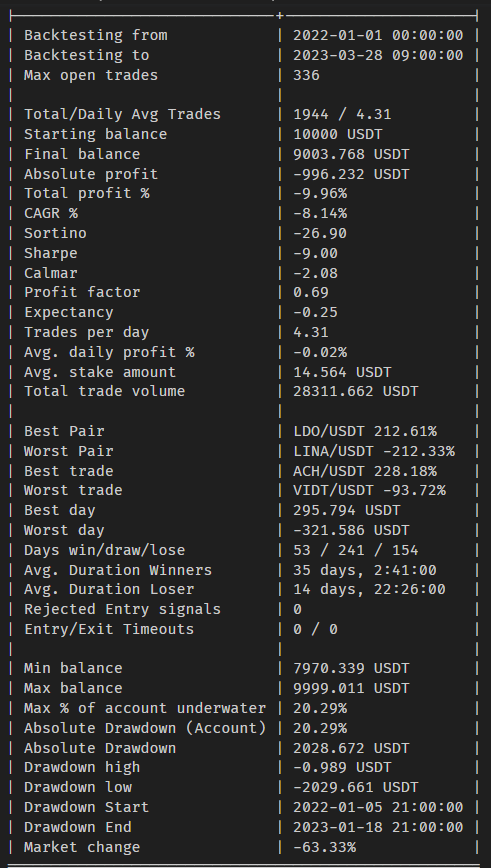The image size is (491, 868).
Task: Click the 'Avg. stake amount' label
Action: coord(100,372)
